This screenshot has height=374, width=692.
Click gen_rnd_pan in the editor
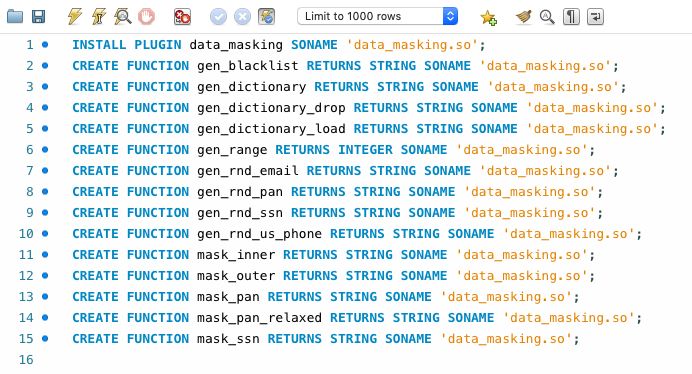point(240,192)
